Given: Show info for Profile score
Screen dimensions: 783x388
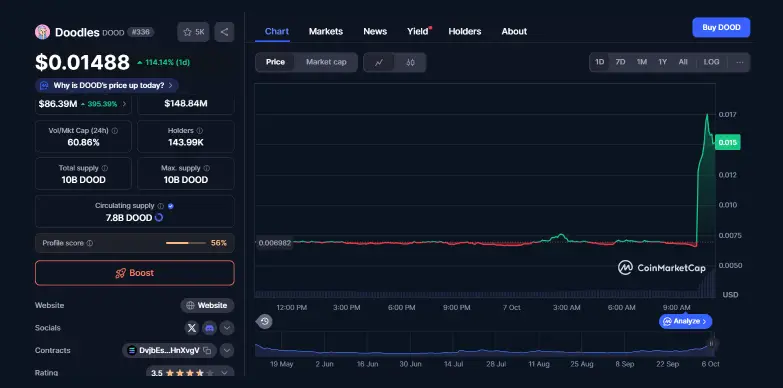Looking at the screenshot, I should 90,243.
